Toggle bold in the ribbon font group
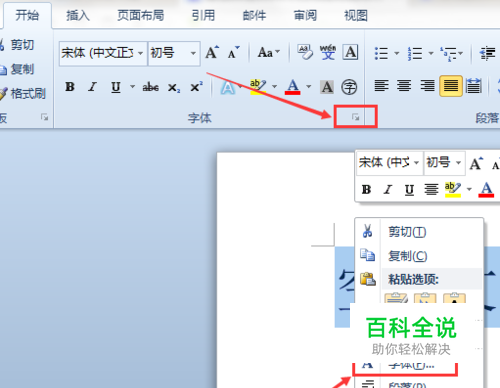The image size is (500, 388). point(70,87)
